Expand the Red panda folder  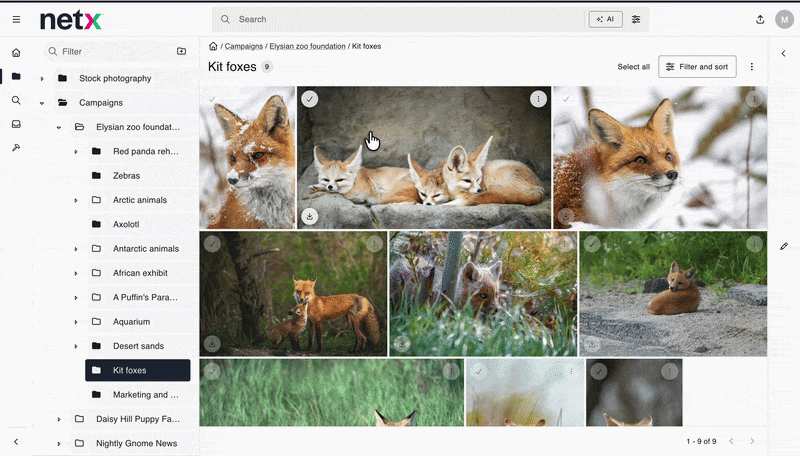point(76,151)
